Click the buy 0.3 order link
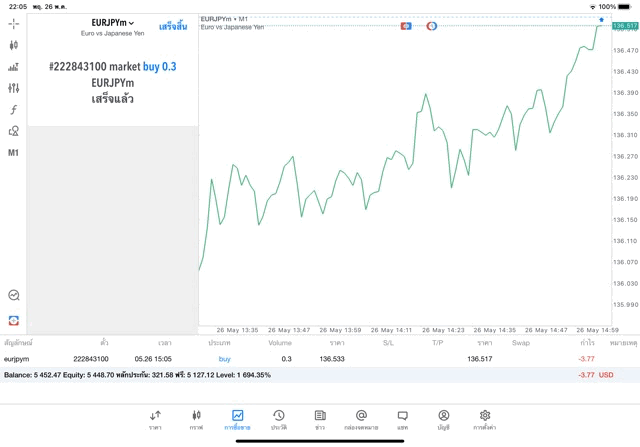 [x=159, y=66]
